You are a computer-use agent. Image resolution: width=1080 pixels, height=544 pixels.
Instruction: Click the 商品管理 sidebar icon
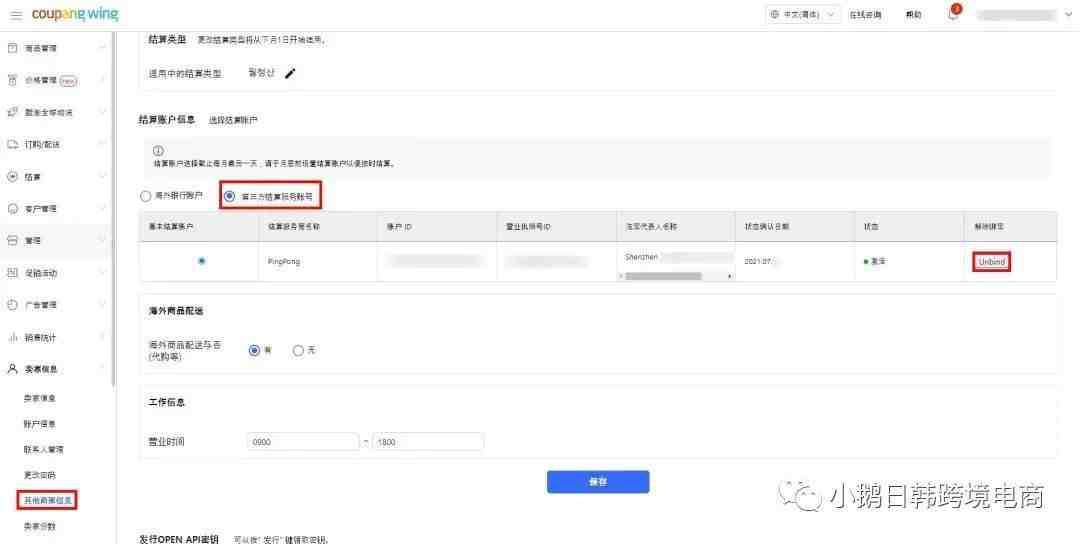[12, 48]
